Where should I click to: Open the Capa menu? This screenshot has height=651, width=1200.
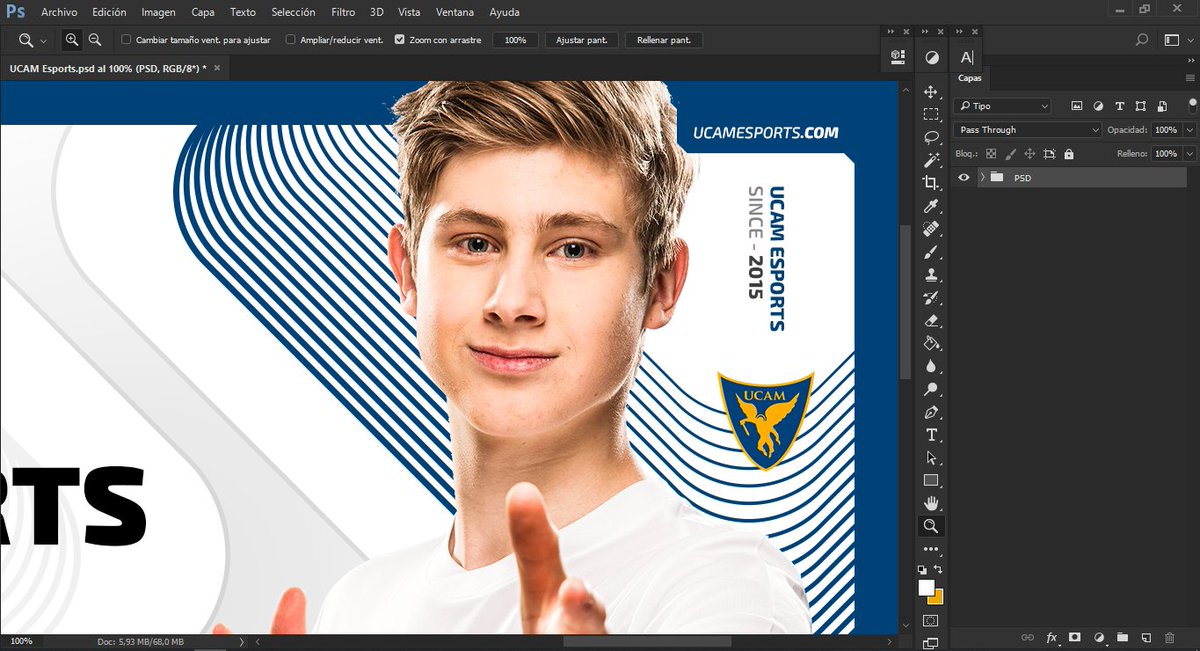(x=203, y=12)
